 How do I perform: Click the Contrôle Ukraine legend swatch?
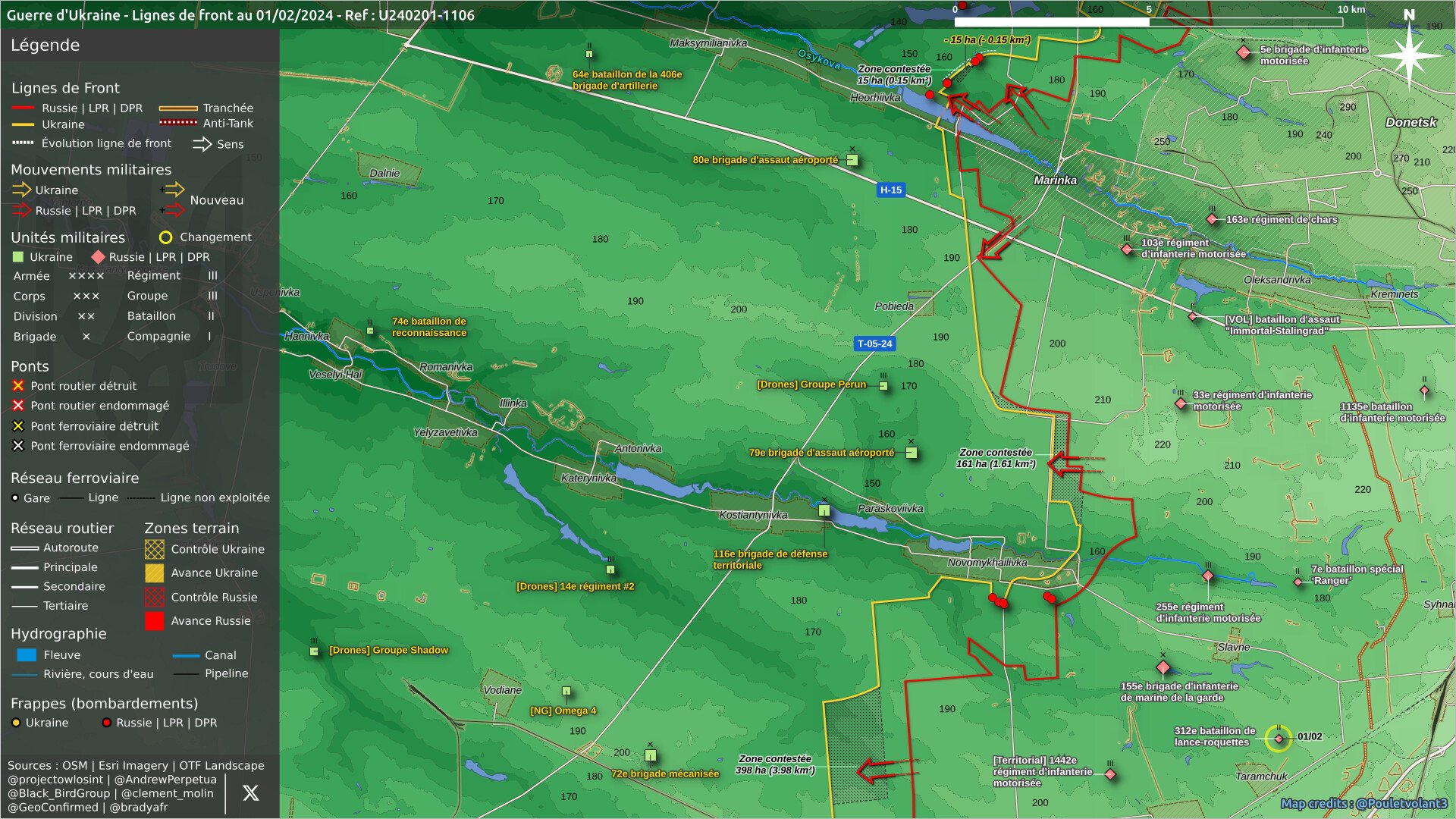[x=154, y=549]
